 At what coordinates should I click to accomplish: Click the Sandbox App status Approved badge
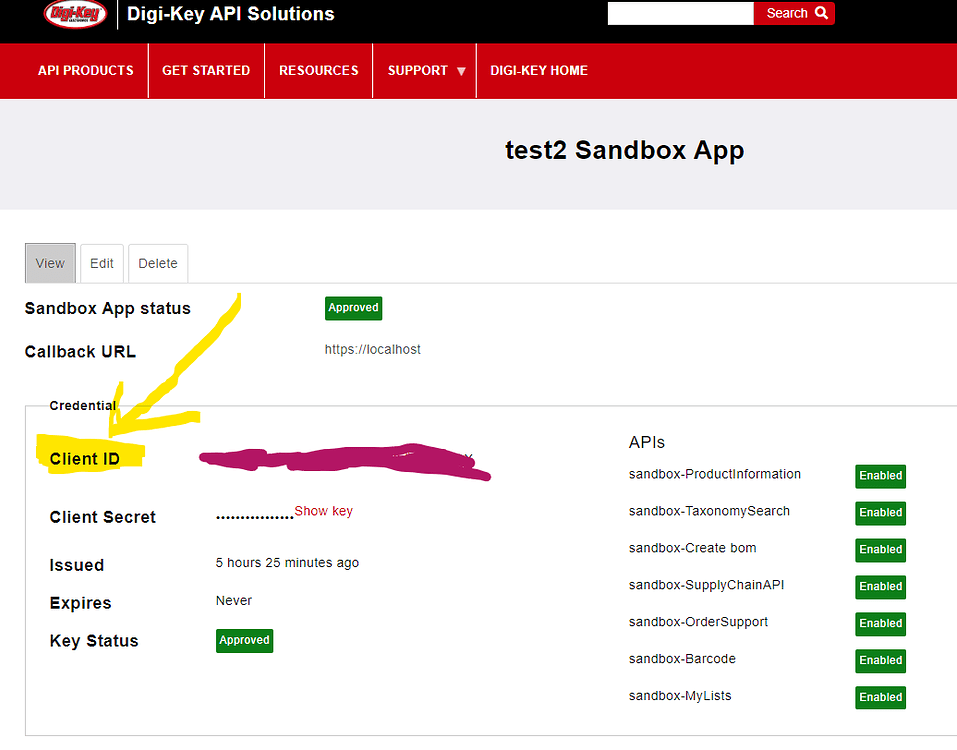(x=353, y=308)
